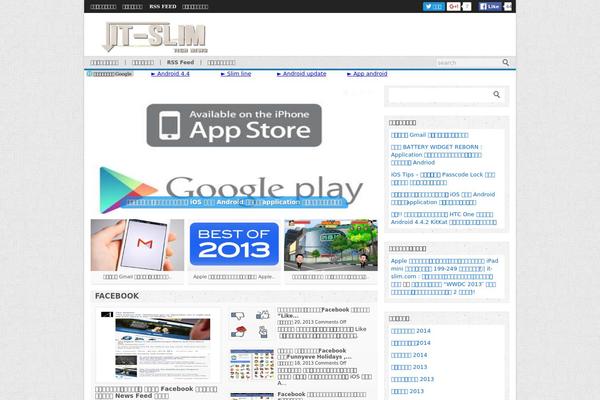This screenshot has height=400, width=600.
Task: Open the Gmail phone thumbnail post
Action: [x=137, y=245]
